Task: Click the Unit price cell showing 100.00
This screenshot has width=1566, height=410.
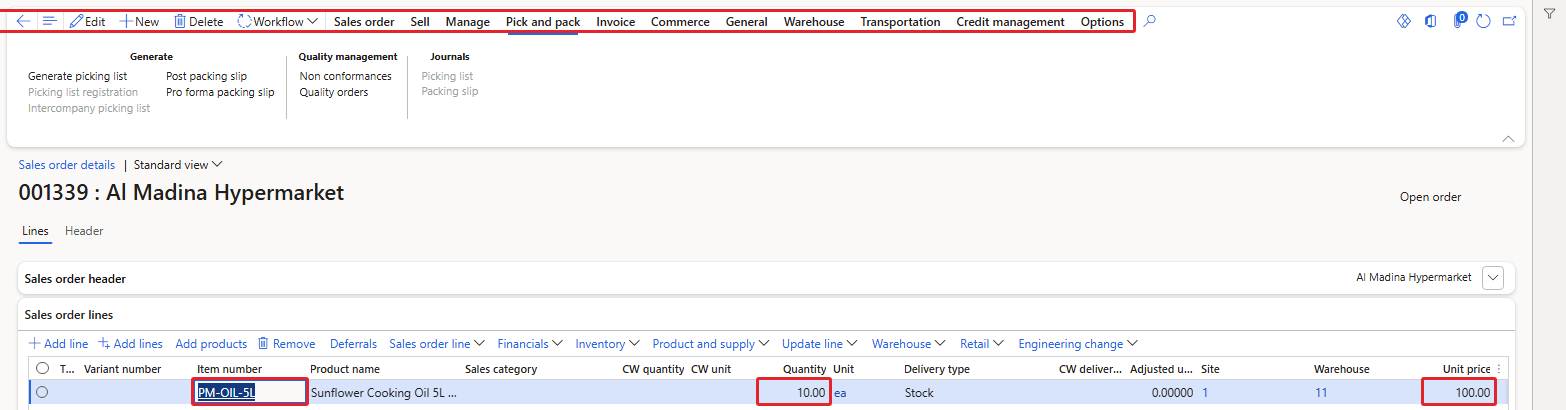Action: (1458, 393)
